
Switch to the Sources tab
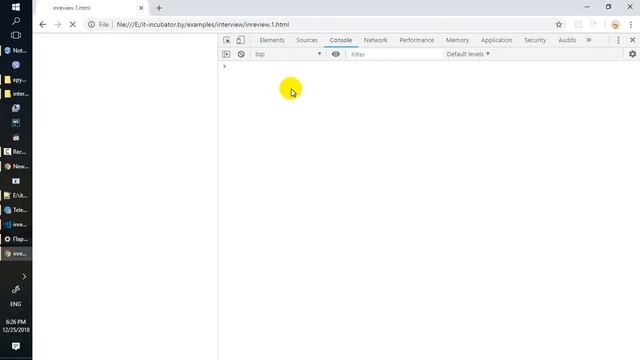[307, 40]
